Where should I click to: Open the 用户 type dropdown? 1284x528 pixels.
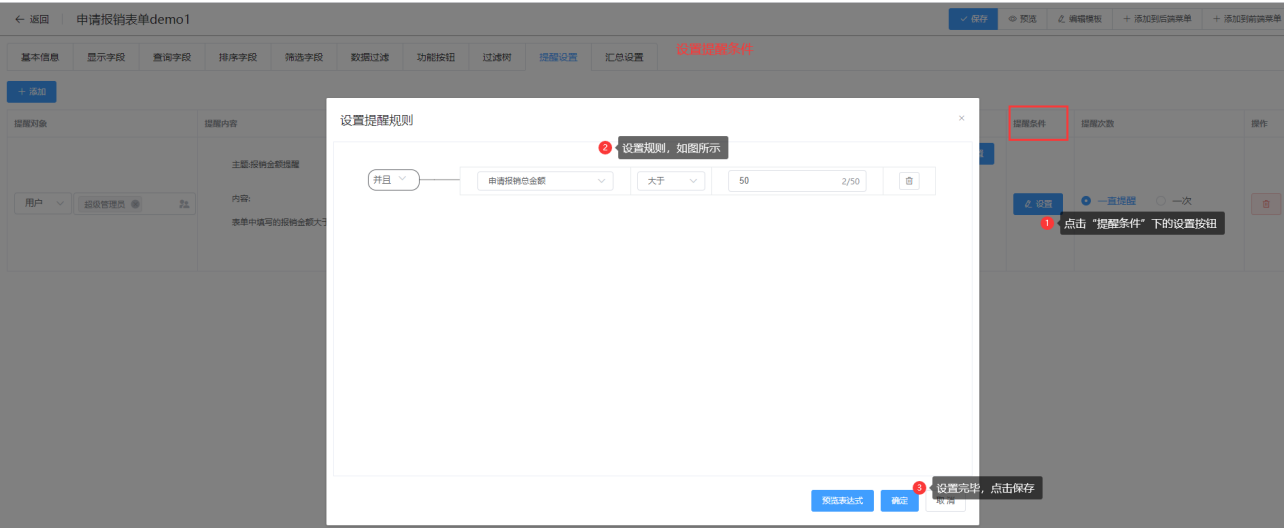point(42,204)
